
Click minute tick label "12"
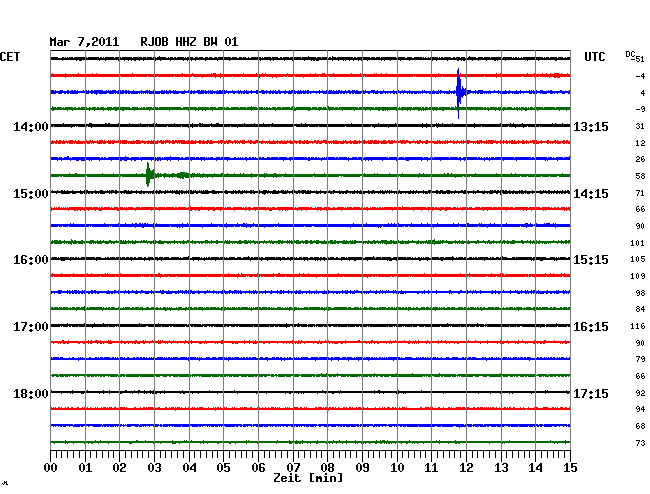(x=466, y=468)
